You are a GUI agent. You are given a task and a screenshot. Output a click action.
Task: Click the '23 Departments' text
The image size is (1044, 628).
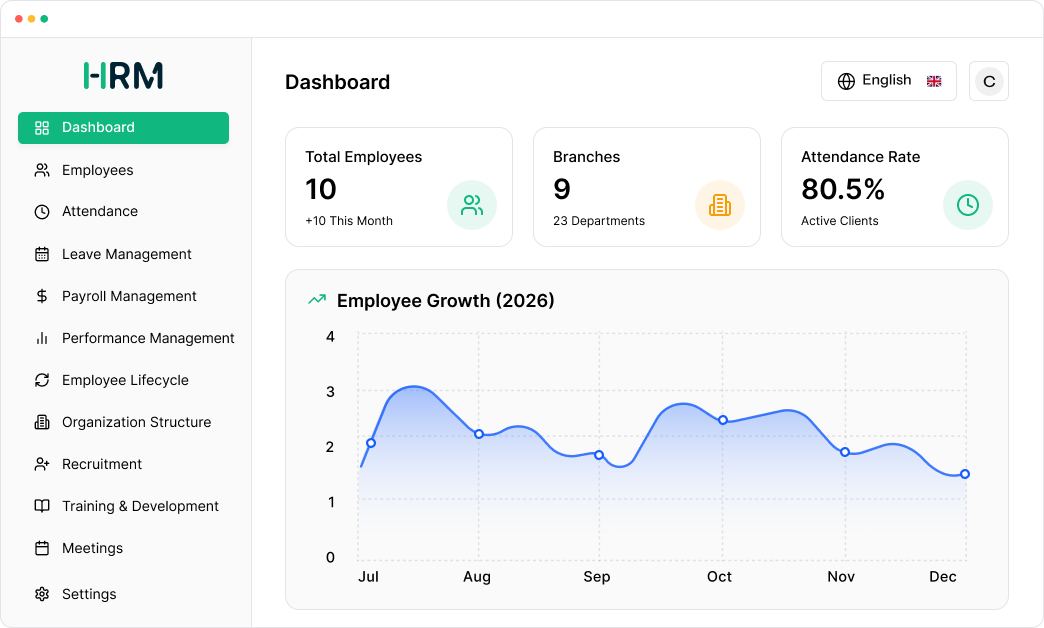point(599,221)
